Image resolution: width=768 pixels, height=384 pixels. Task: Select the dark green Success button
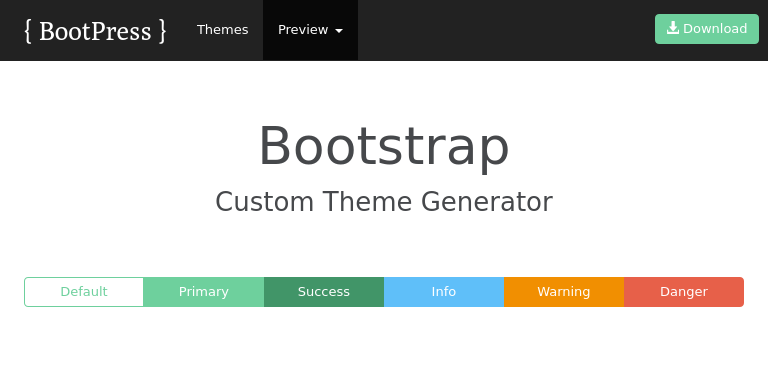tap(324, 292)
